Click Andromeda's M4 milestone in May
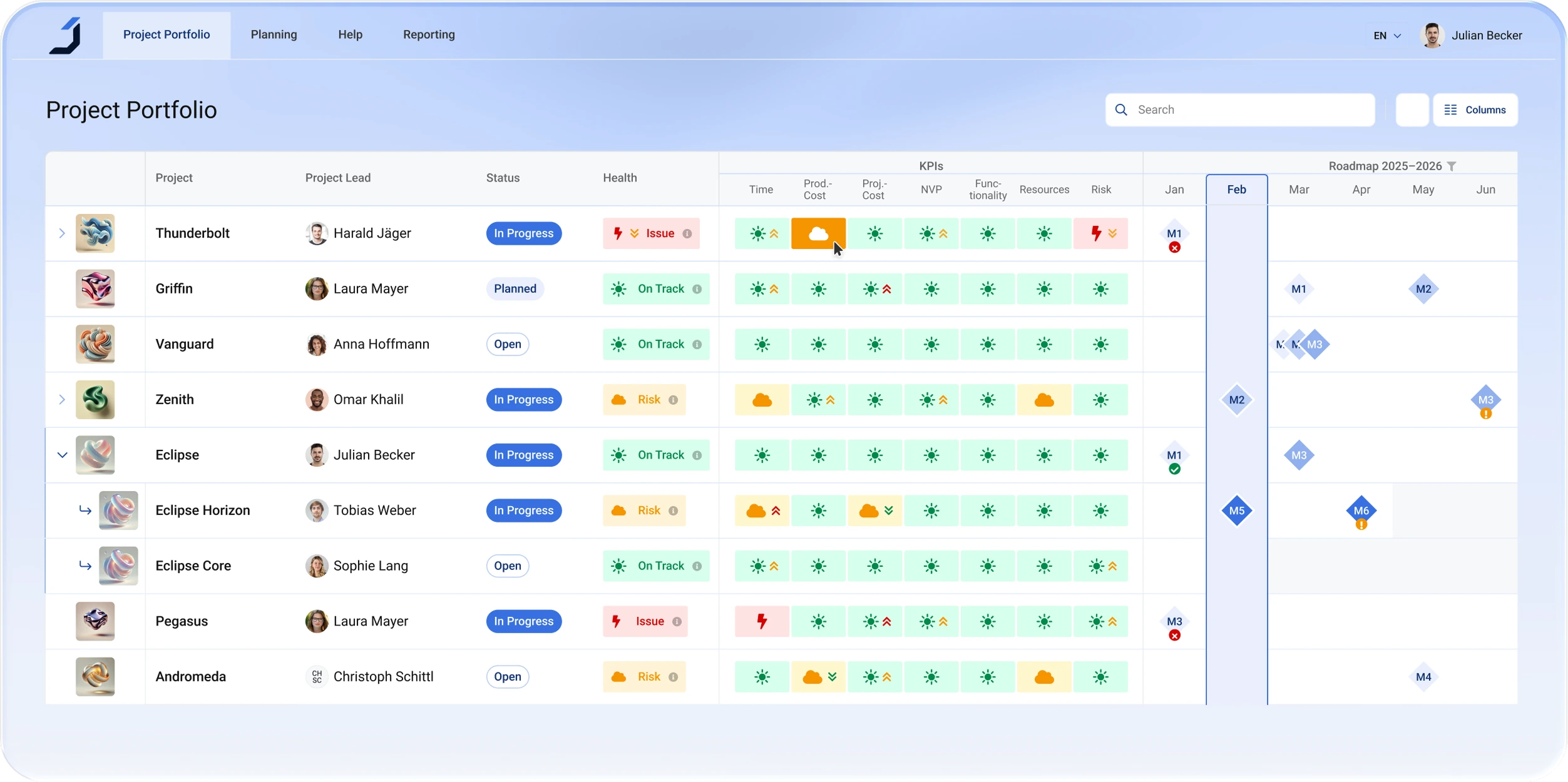The image size is (1568, 782). [1423, 677]
